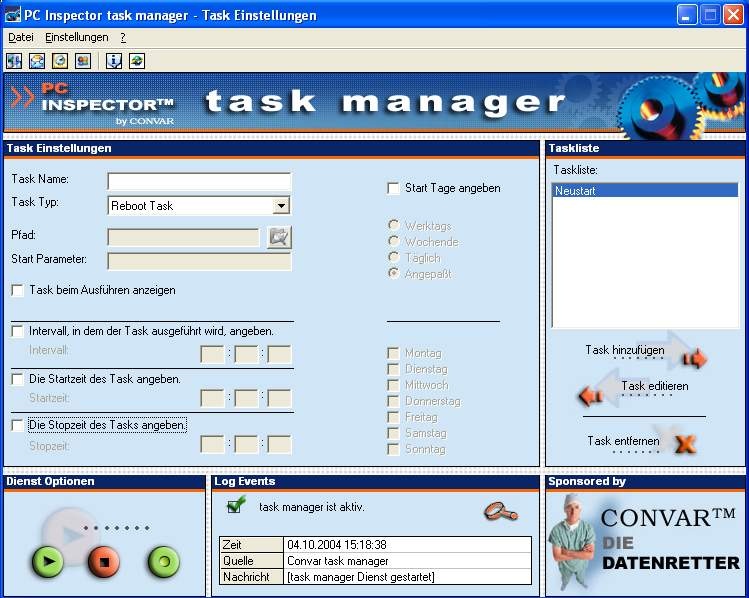This screenshot has width=749, height=598.
Task: Click the users/people toolbar icon
Action: 83,61
